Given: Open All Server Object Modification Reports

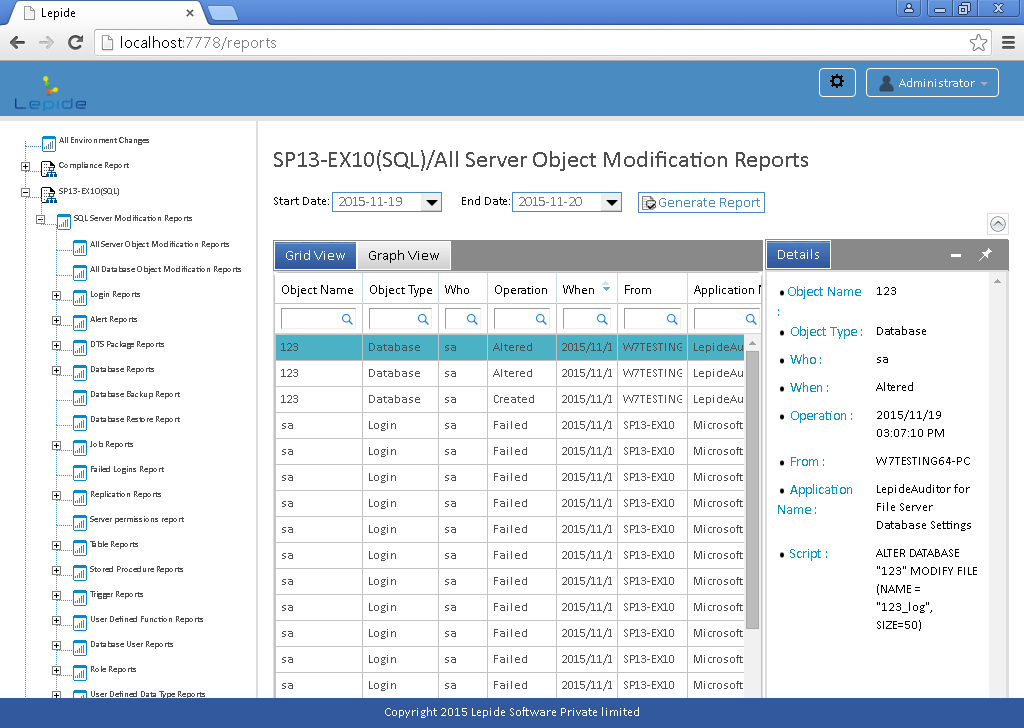Looking at the screenshot, I should tap(159, 244).
